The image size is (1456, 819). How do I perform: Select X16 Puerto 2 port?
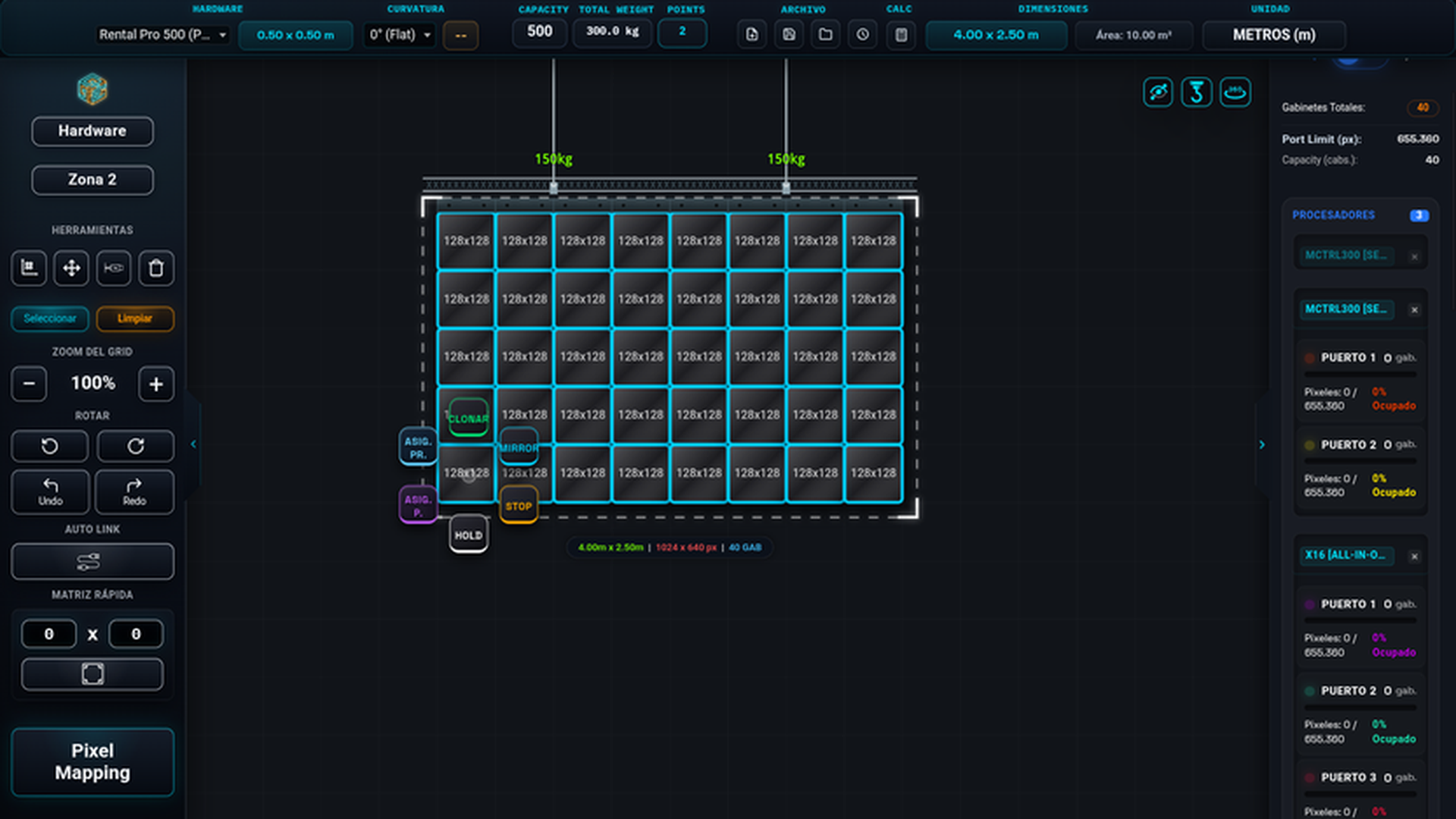(x=1360, y=714)
